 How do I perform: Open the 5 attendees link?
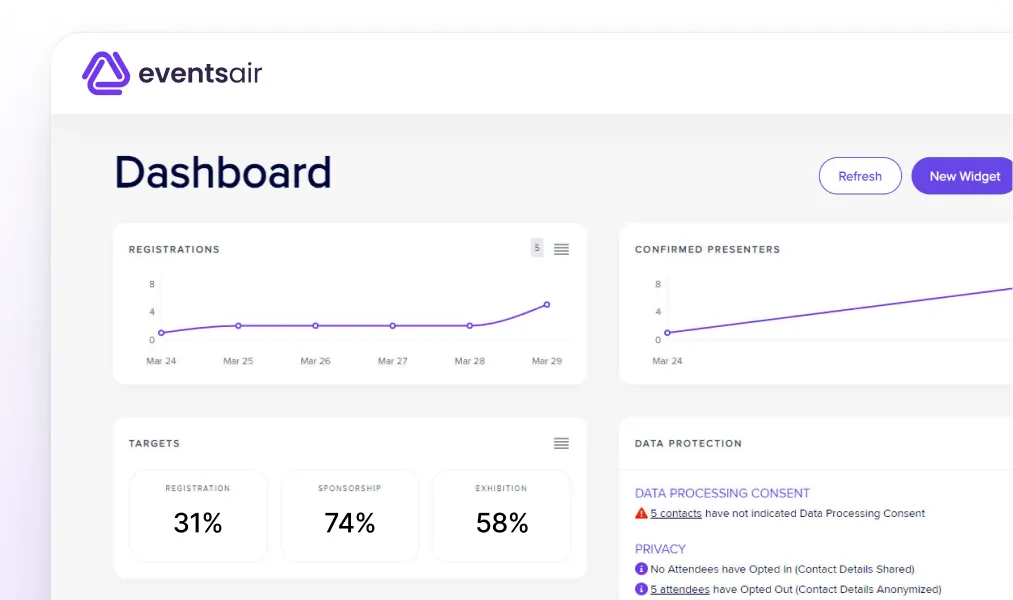coord(680,589)
